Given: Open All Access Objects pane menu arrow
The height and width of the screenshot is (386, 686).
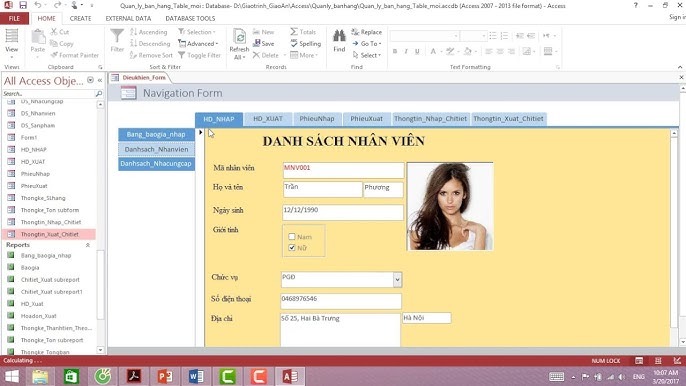Looking at the screenshot, I should pyautogui.click(x=90, y=81).
